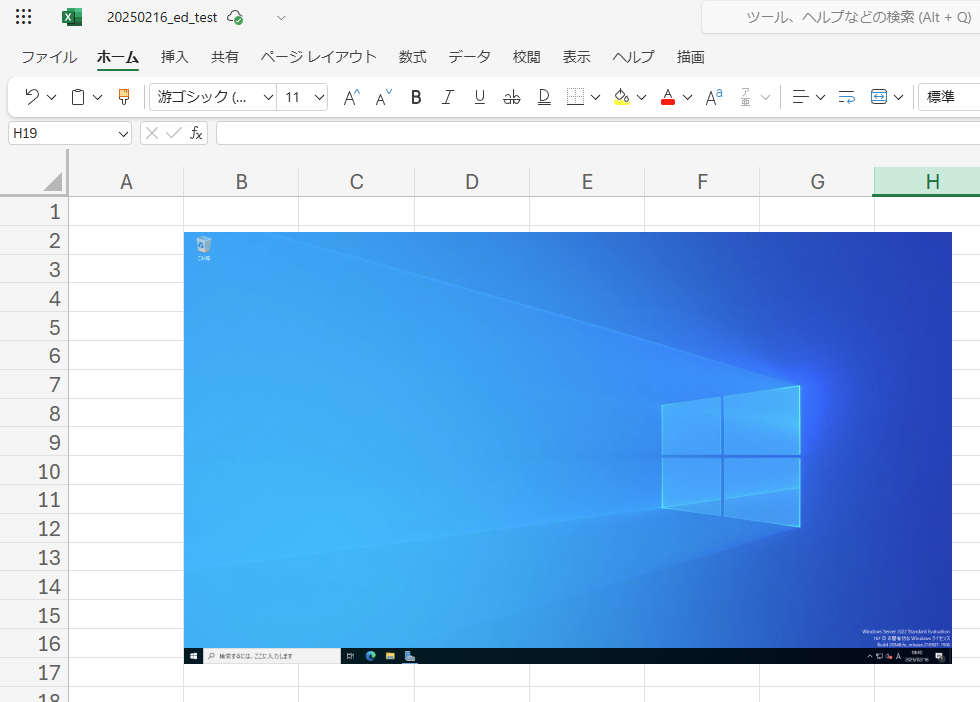This screenshot has height=702, width=980.
Task: Open the Name Box dropdown arrow
Action: click(x=124, y=133)
